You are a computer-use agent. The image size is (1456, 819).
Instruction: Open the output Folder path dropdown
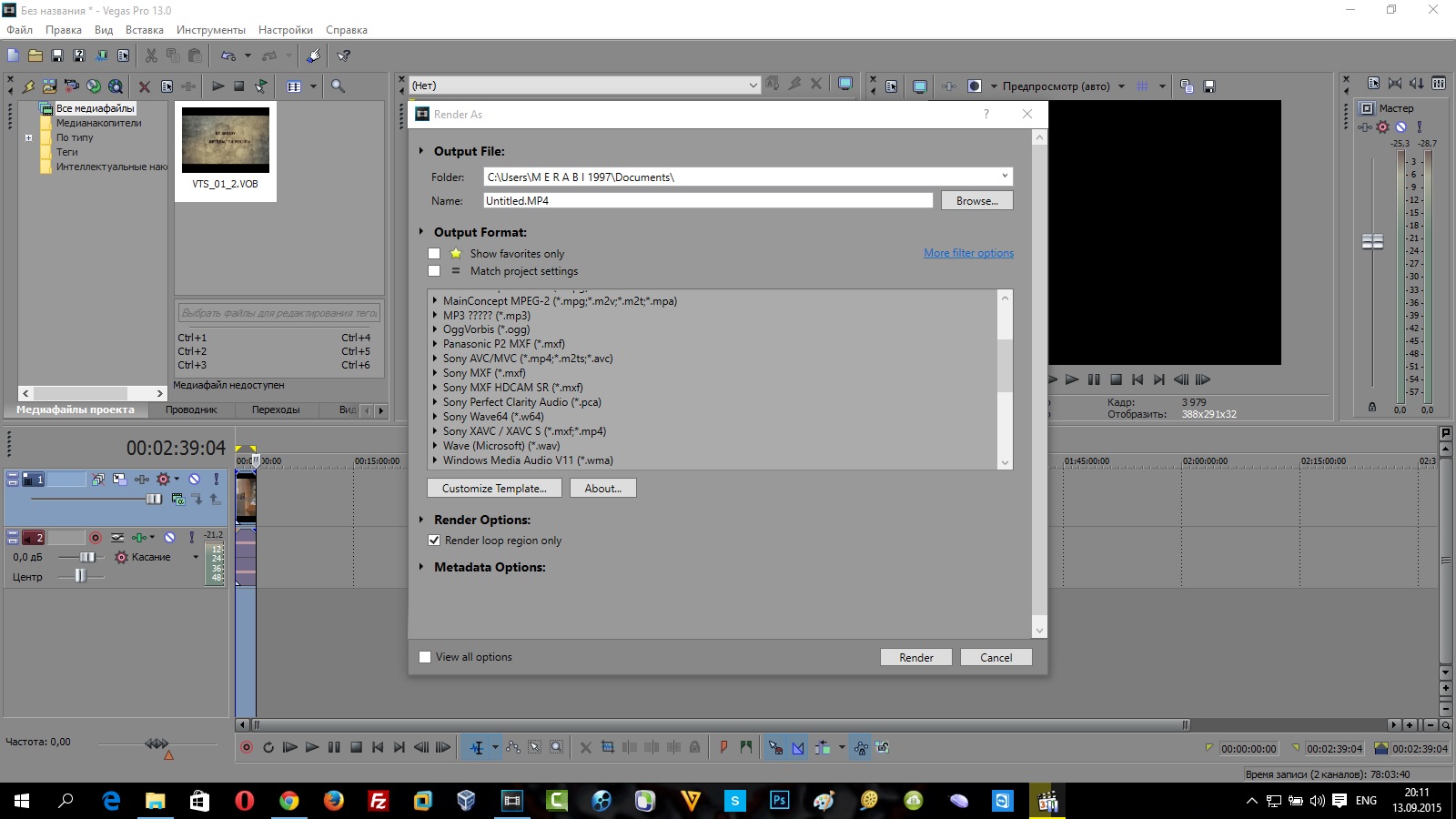pos(1005,177)
